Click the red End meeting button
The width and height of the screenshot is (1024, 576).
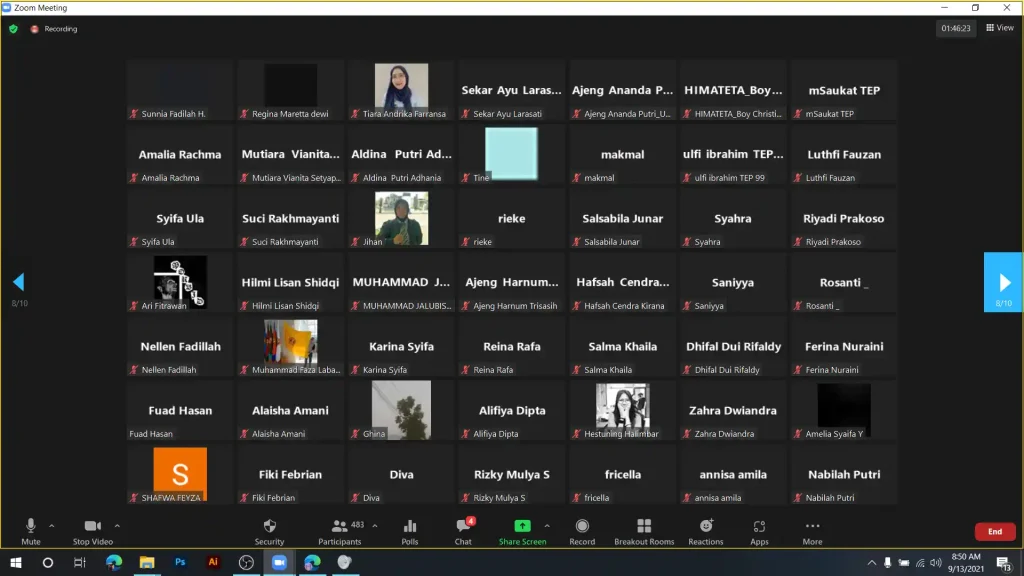[995, 532]
